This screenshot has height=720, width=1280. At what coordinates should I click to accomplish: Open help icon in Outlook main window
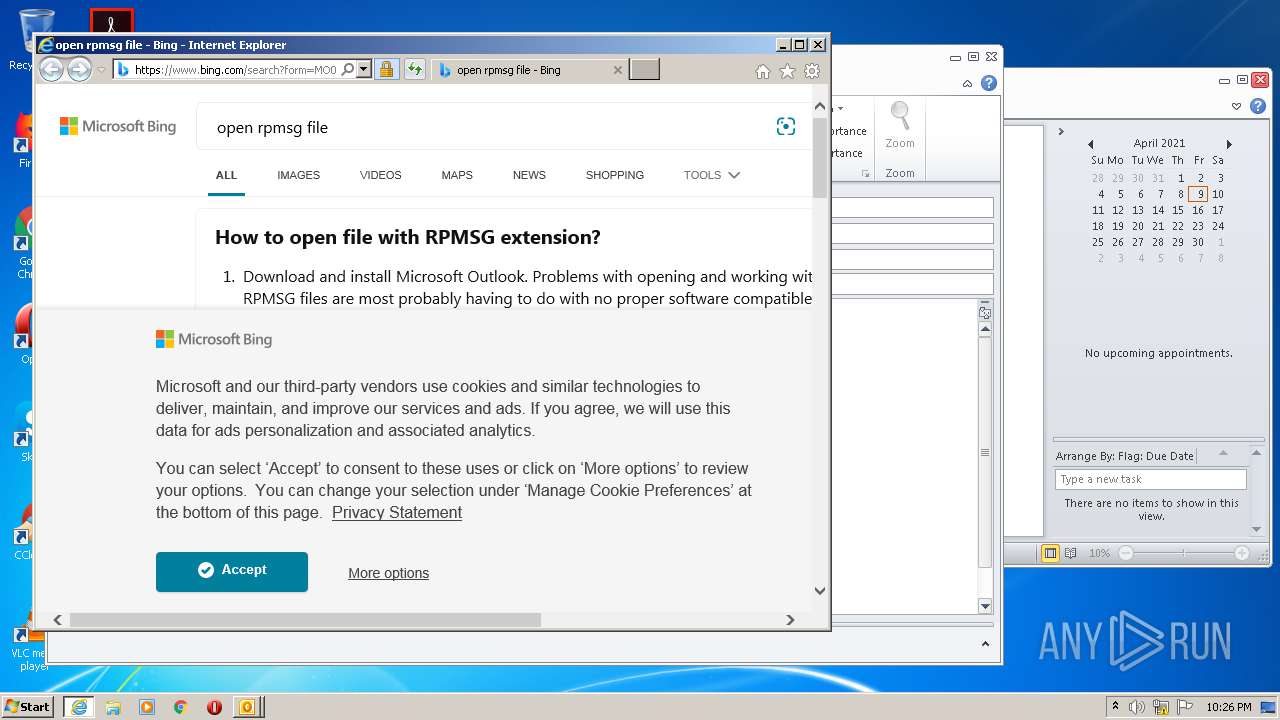(1258, 106)
